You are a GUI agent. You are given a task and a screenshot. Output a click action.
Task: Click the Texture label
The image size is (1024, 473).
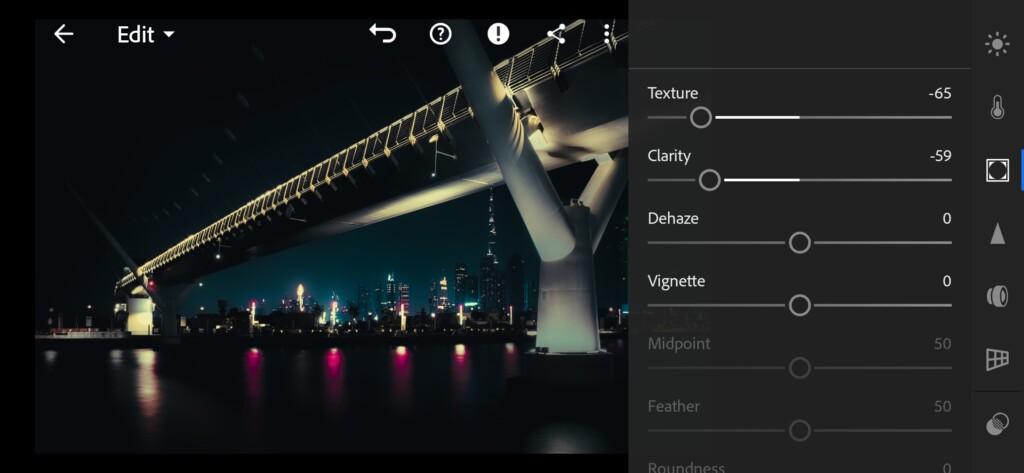tap(673, 93)
